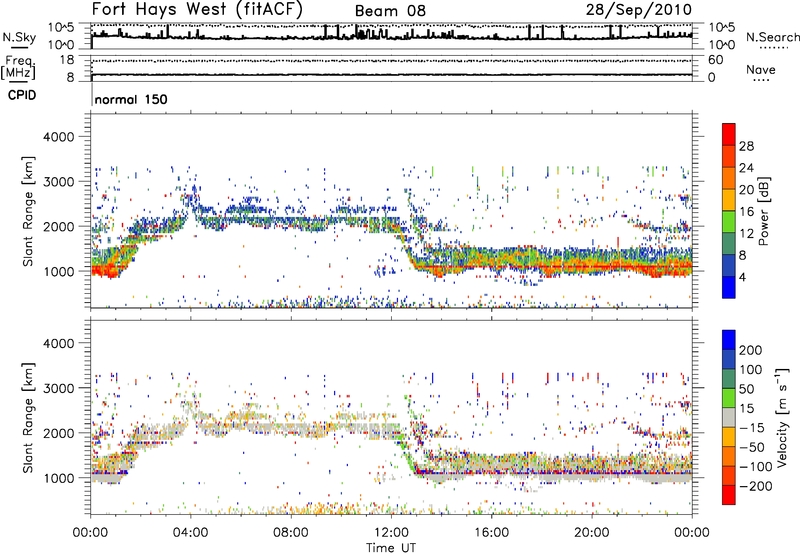This screenshot has height=554, width=800.
Task: Click the '12:00' time tick label
Action: tap(391, 533)
